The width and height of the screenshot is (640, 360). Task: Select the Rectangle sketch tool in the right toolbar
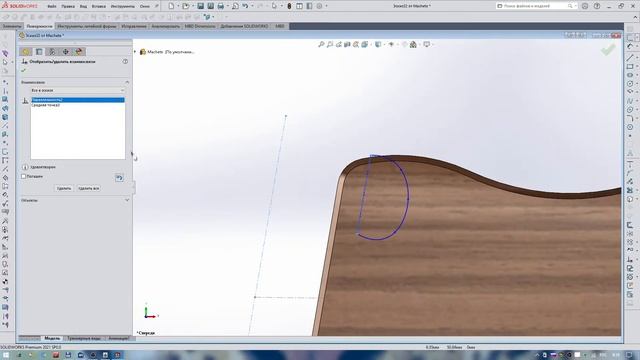coord(630,67)
